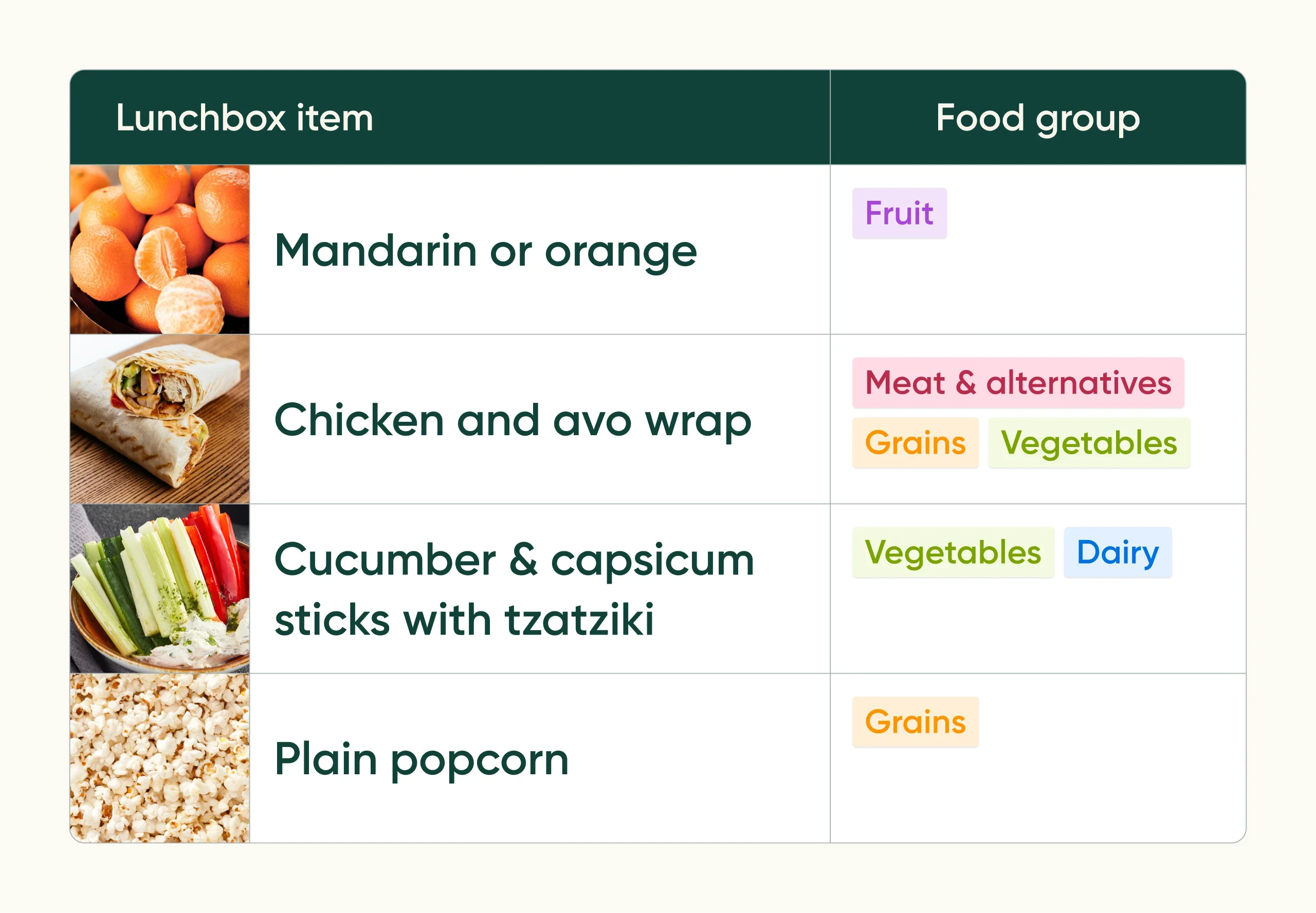Open the mandarin oranges photo thumbnail
The height and width of the screenshot is (913, 1316).
pyautogui.click(x=160, y=249)
